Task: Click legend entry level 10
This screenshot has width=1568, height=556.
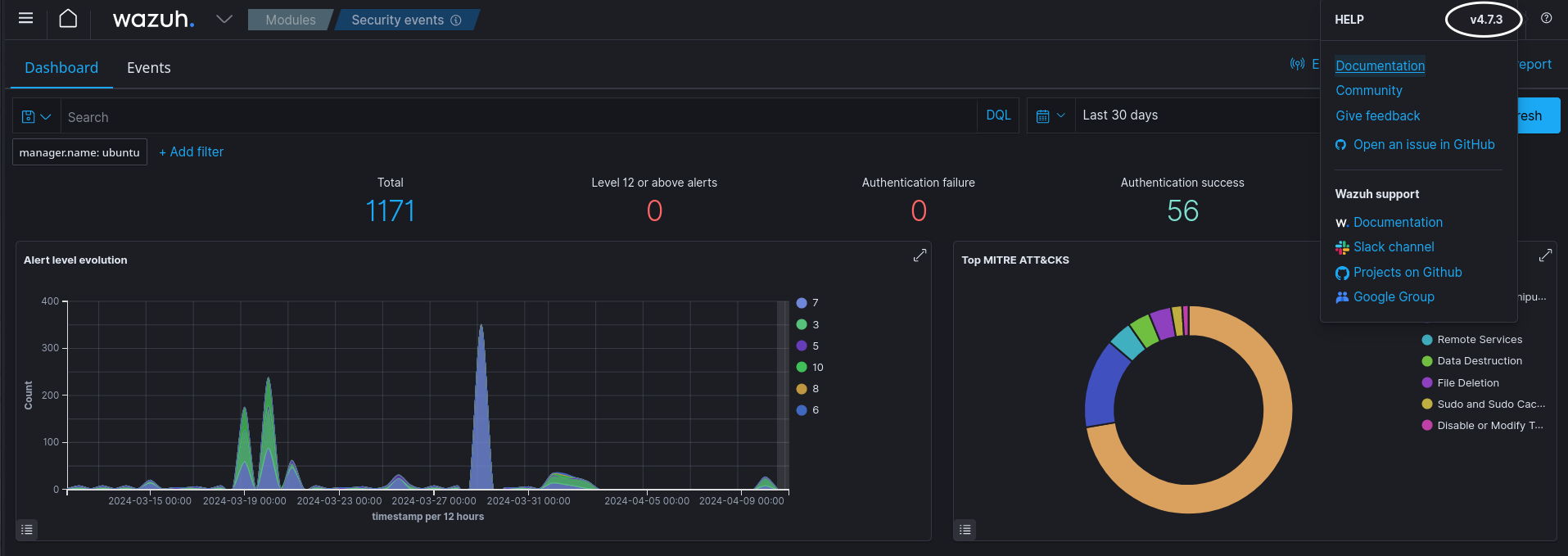Action: [x=810, y=367]
